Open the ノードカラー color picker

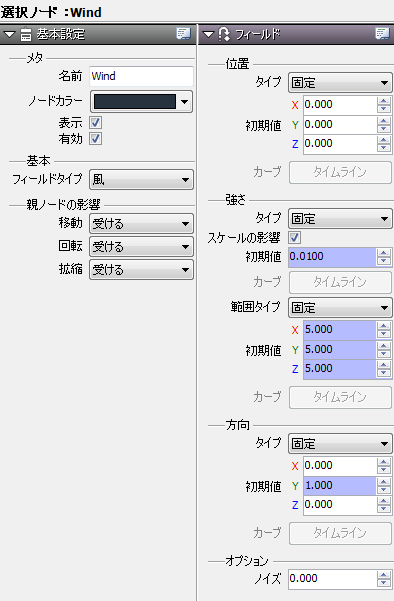click(141, 102)
